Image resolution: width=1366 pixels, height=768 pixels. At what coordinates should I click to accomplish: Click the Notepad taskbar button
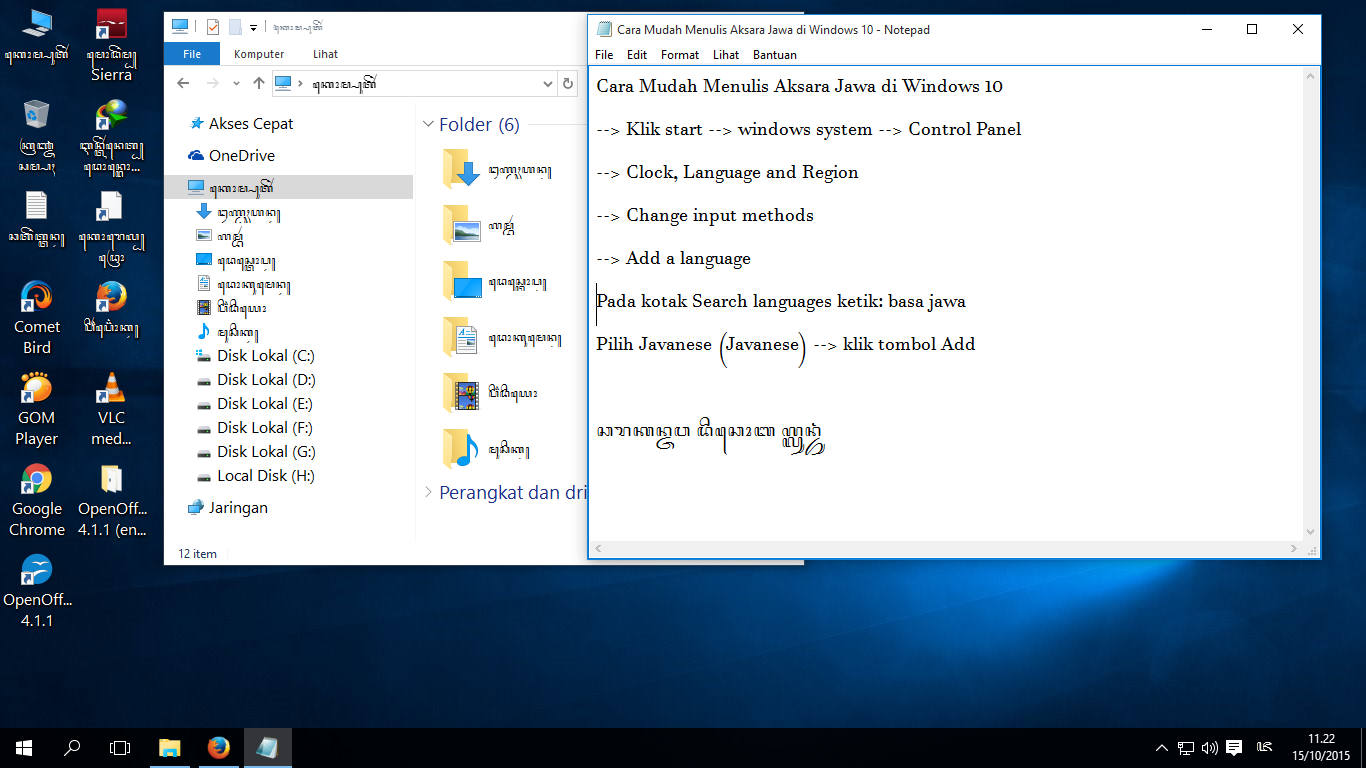click(x=268, y=747)
